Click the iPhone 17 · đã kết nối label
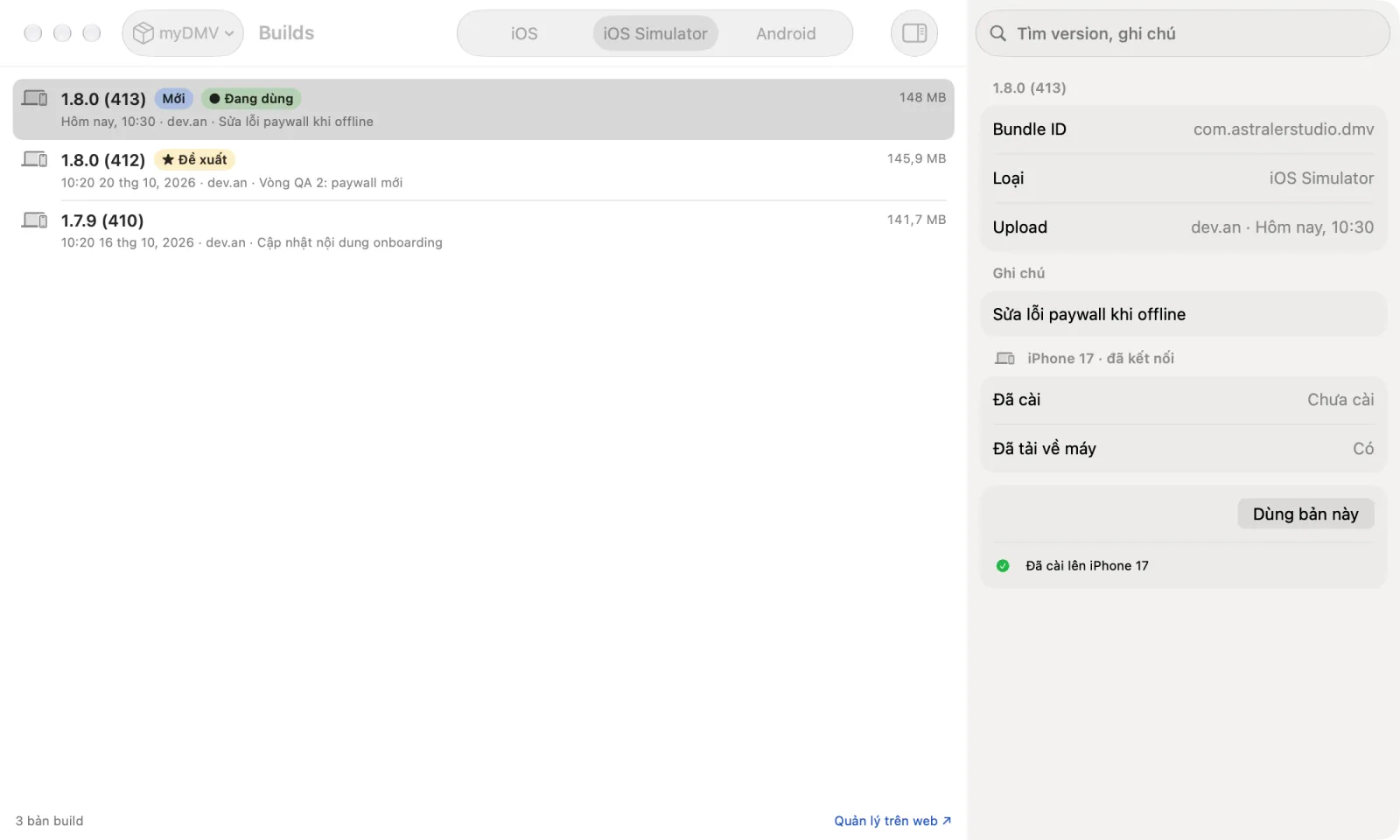Image resolution: width=1400 pixels, height=840 pixels. point(1101,358)
